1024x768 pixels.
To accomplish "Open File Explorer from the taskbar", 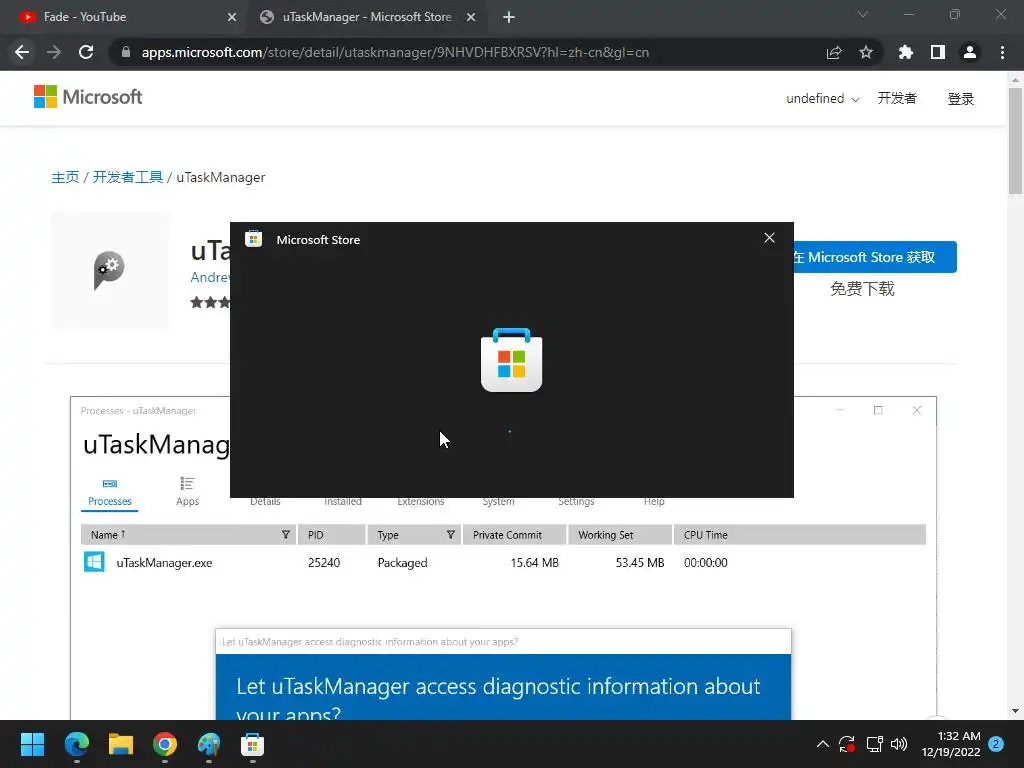I will [121, 744].
